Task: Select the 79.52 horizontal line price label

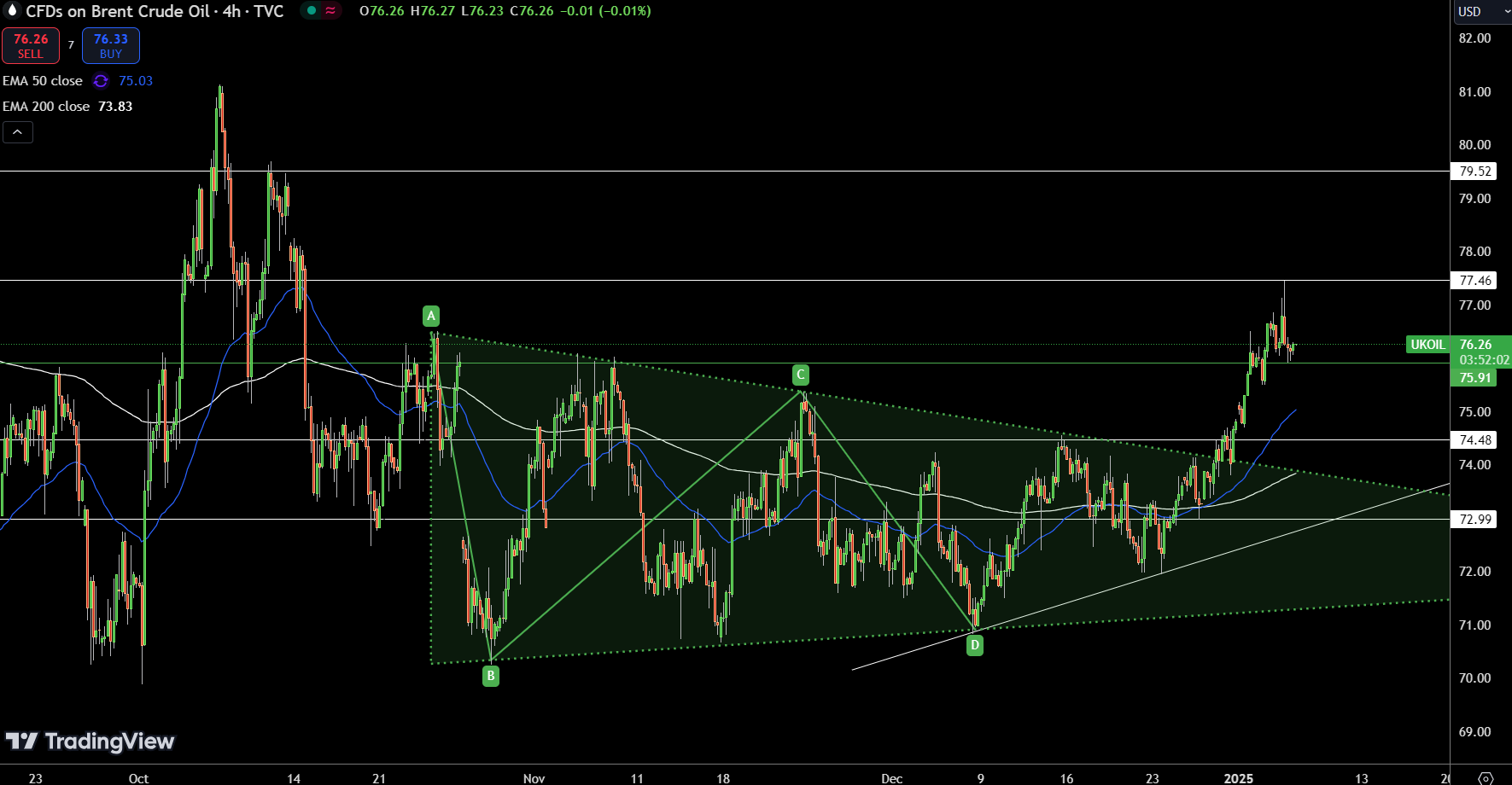Action: 1474,172
